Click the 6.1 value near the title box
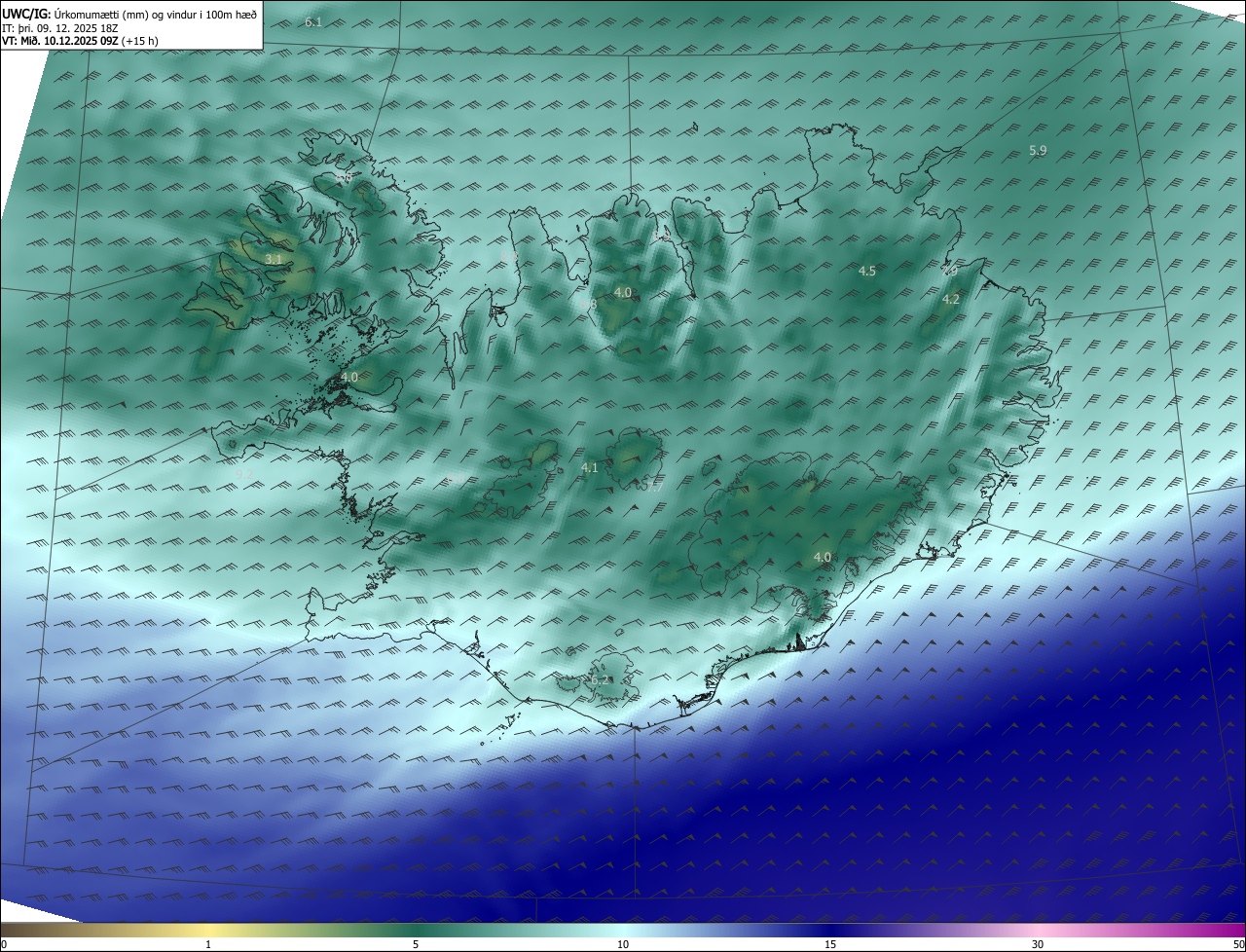Screen dimensions: 1246x952 pyautogui.click(x=313, y=21)
